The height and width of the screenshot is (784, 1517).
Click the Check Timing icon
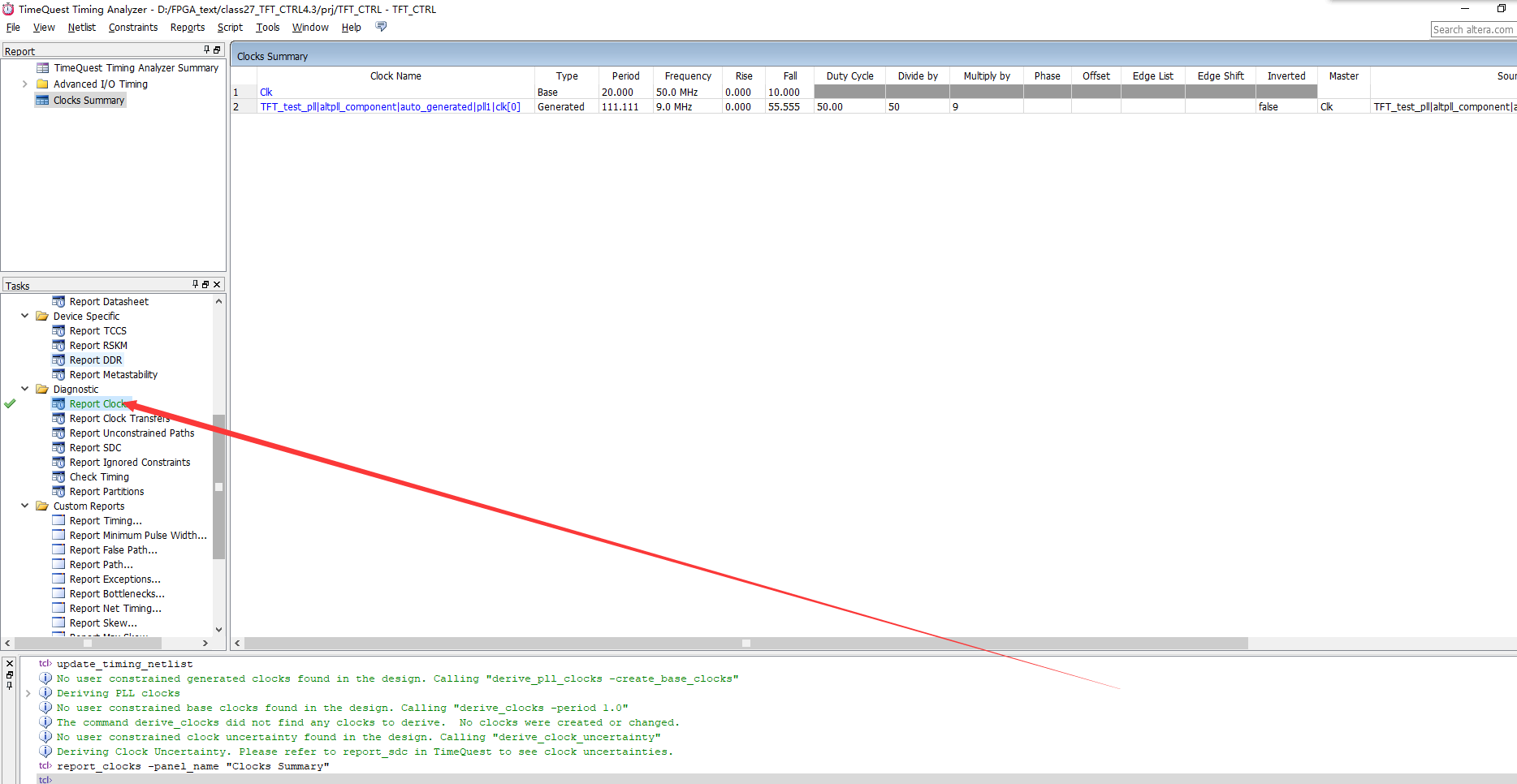[x=58, y=477]
